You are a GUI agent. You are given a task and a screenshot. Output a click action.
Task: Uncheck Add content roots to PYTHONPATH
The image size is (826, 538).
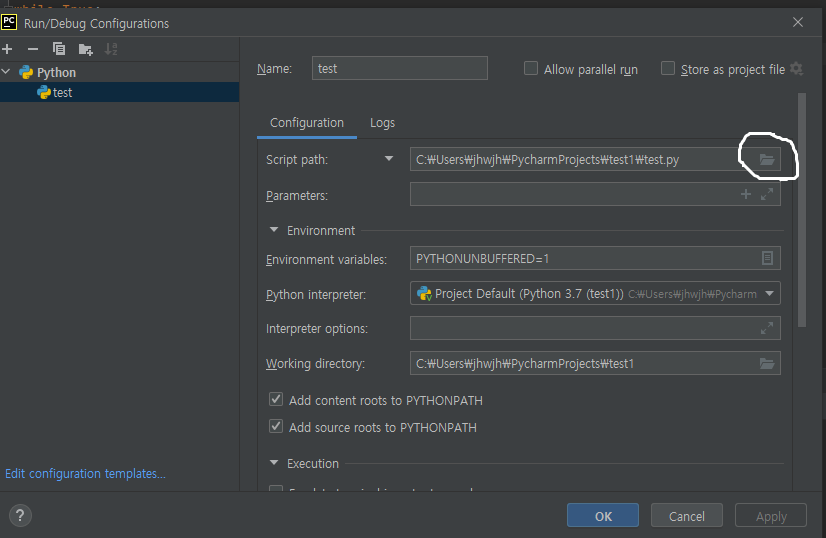click(276, 399)
